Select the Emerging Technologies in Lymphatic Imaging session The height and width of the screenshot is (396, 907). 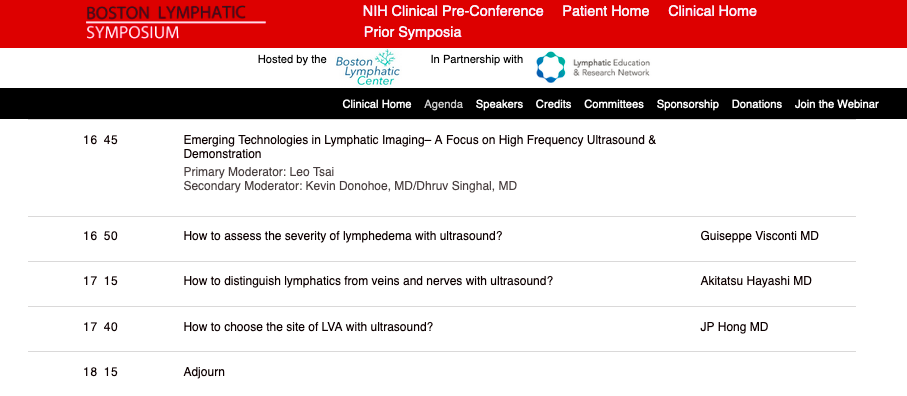click(x=419, y=147)
